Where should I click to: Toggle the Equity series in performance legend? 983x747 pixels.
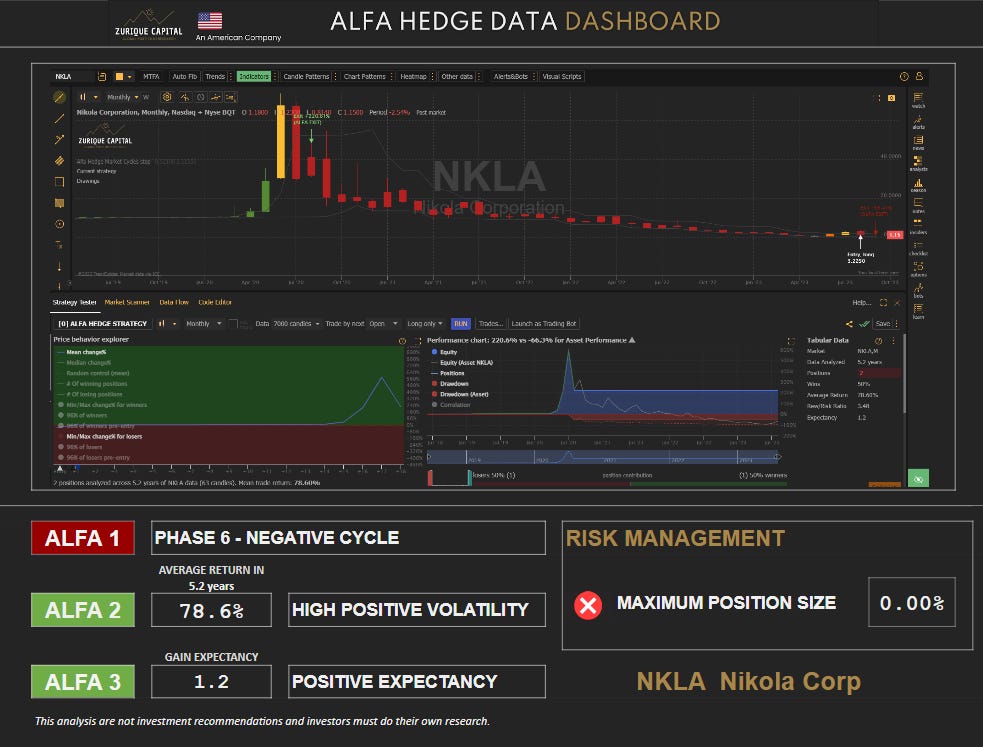tap(444, 352)
